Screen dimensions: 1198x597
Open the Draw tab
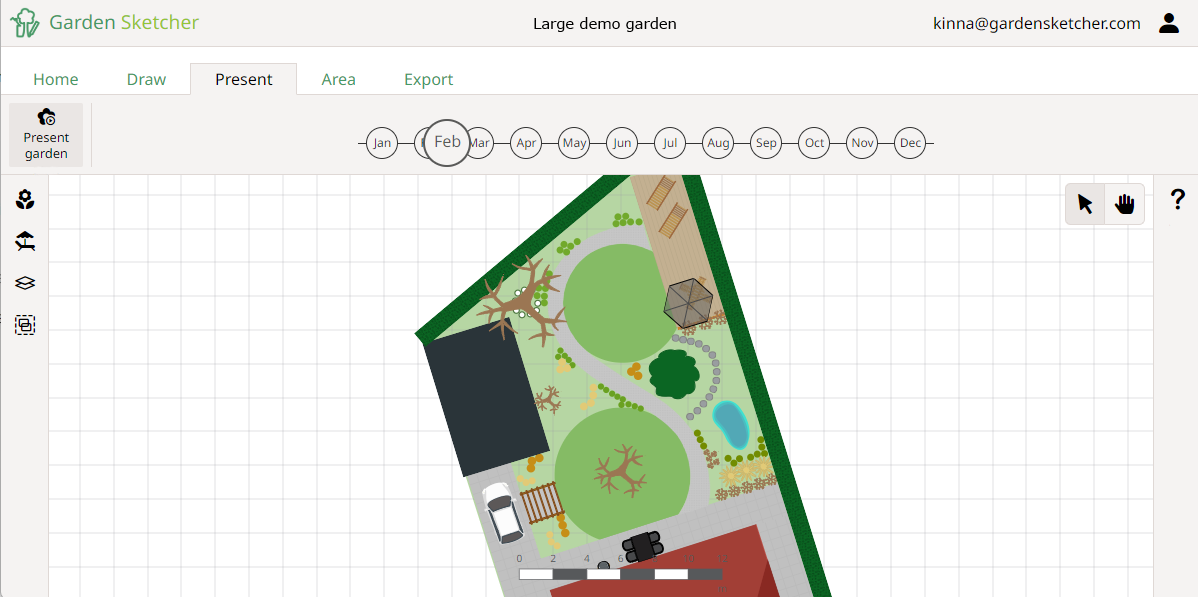pyautogui.click(x=146, y=79)
